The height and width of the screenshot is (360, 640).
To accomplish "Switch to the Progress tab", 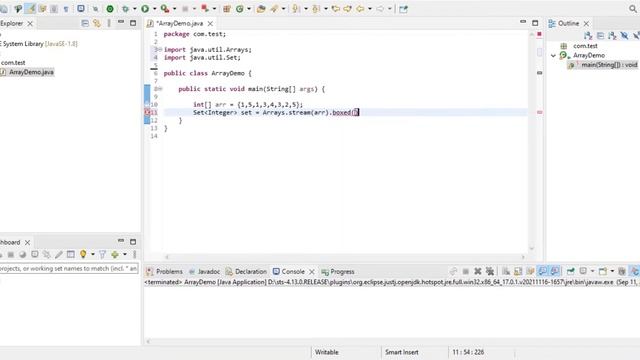I will point(338,271).
